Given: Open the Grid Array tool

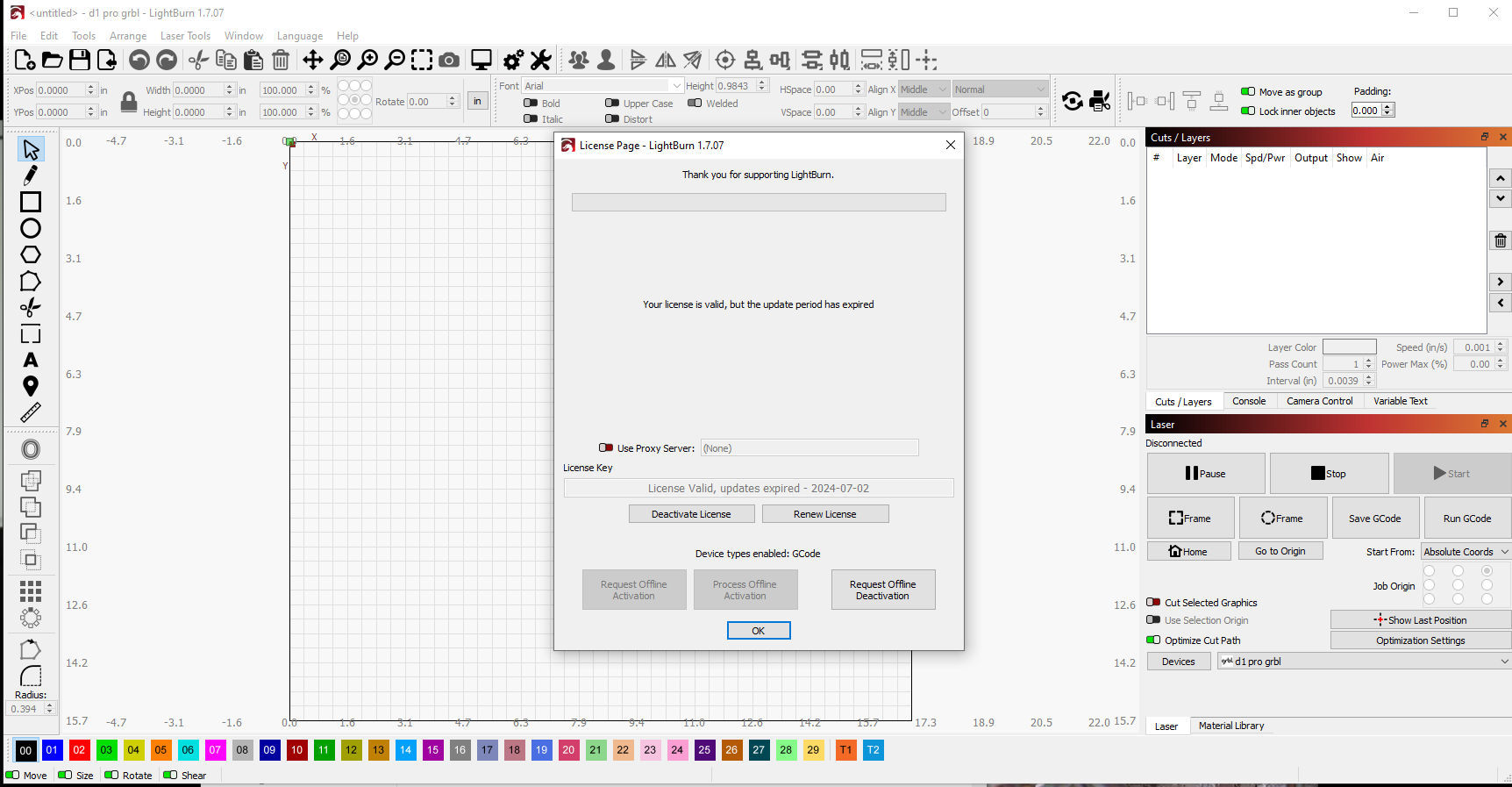Looking at the screenshot, I should [x=31, y=590].
